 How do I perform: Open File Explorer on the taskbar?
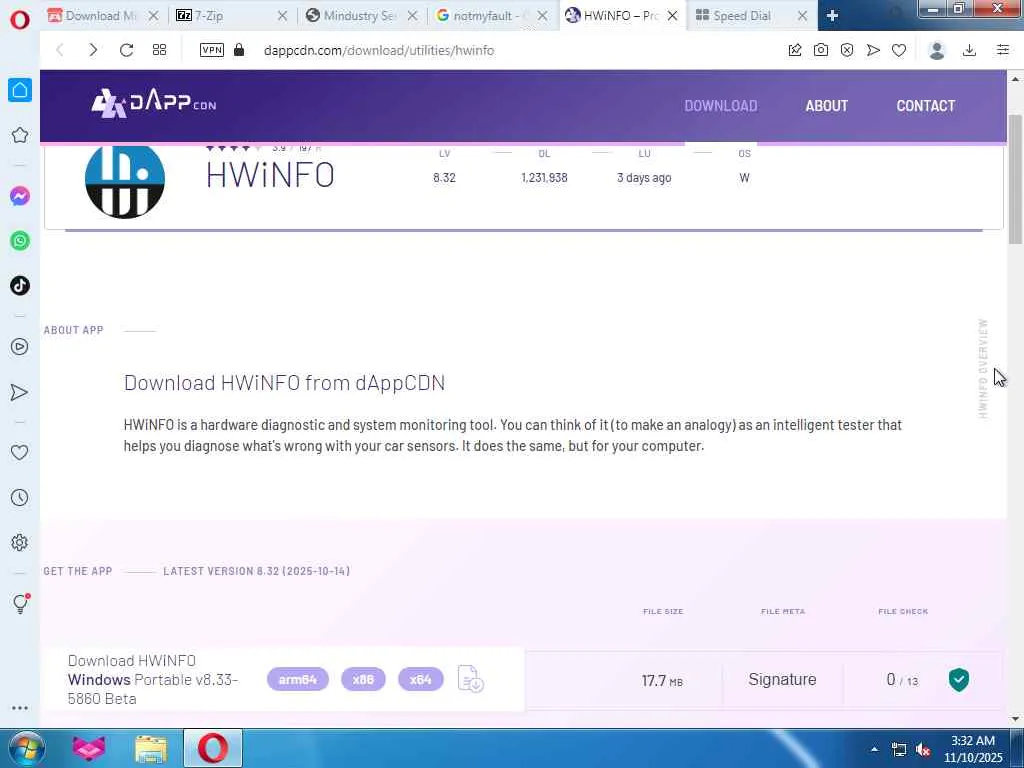coord(151,750)
